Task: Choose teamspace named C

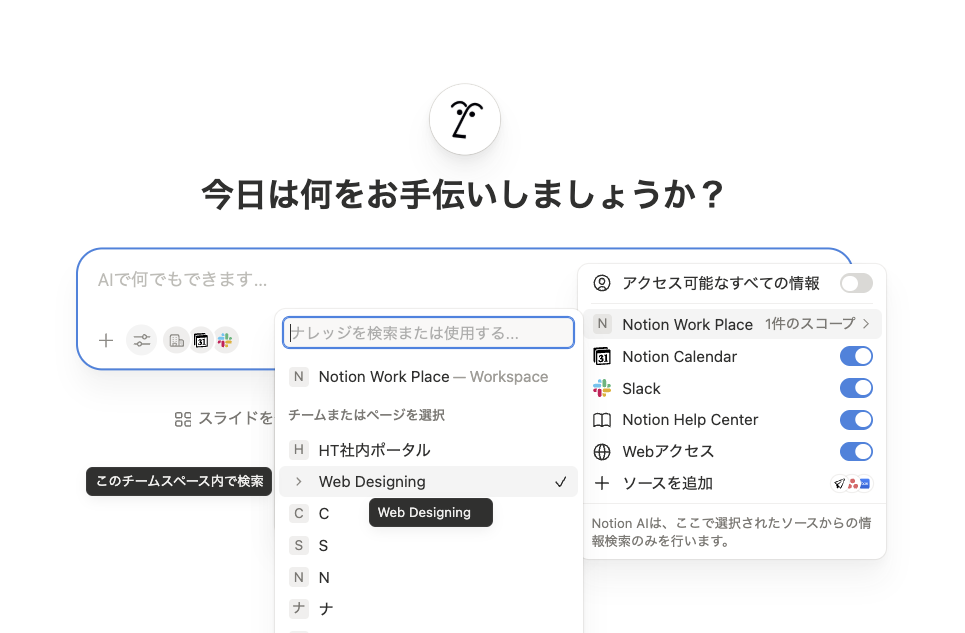Action: pos(428,513)
